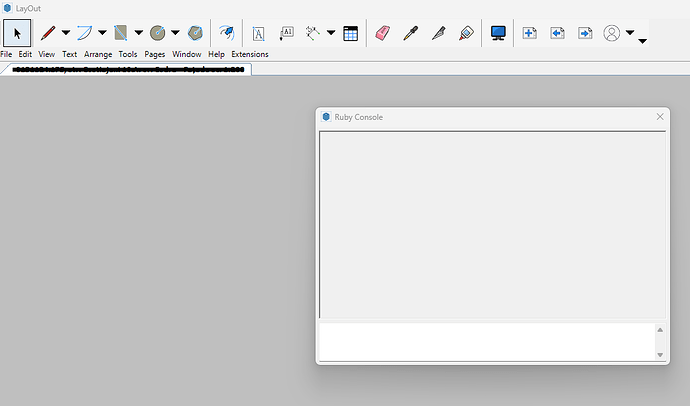Image resolution: width=690 pixels, height=406 pixels.
Task: Choose the Label tool
Action: coord(286,33)
